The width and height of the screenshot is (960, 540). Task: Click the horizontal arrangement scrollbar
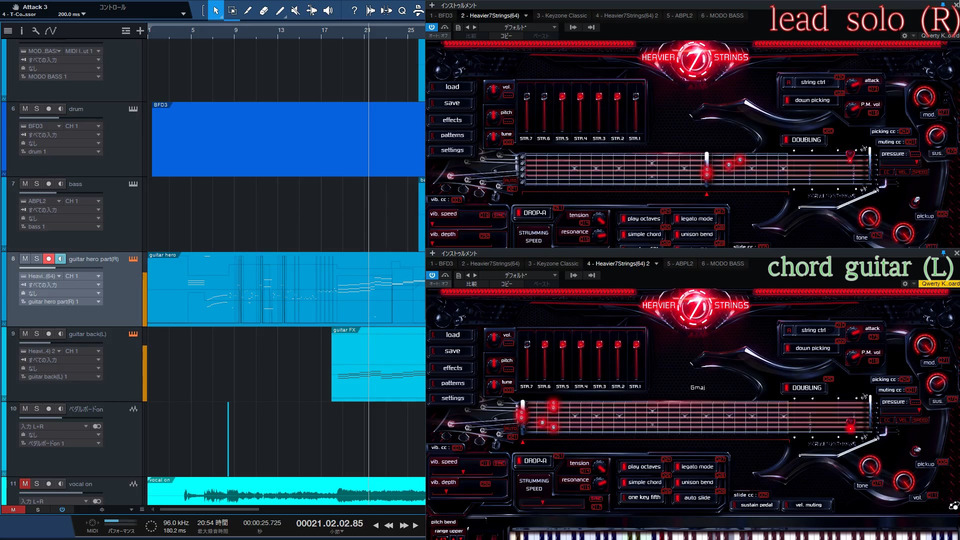pos(208,509)
